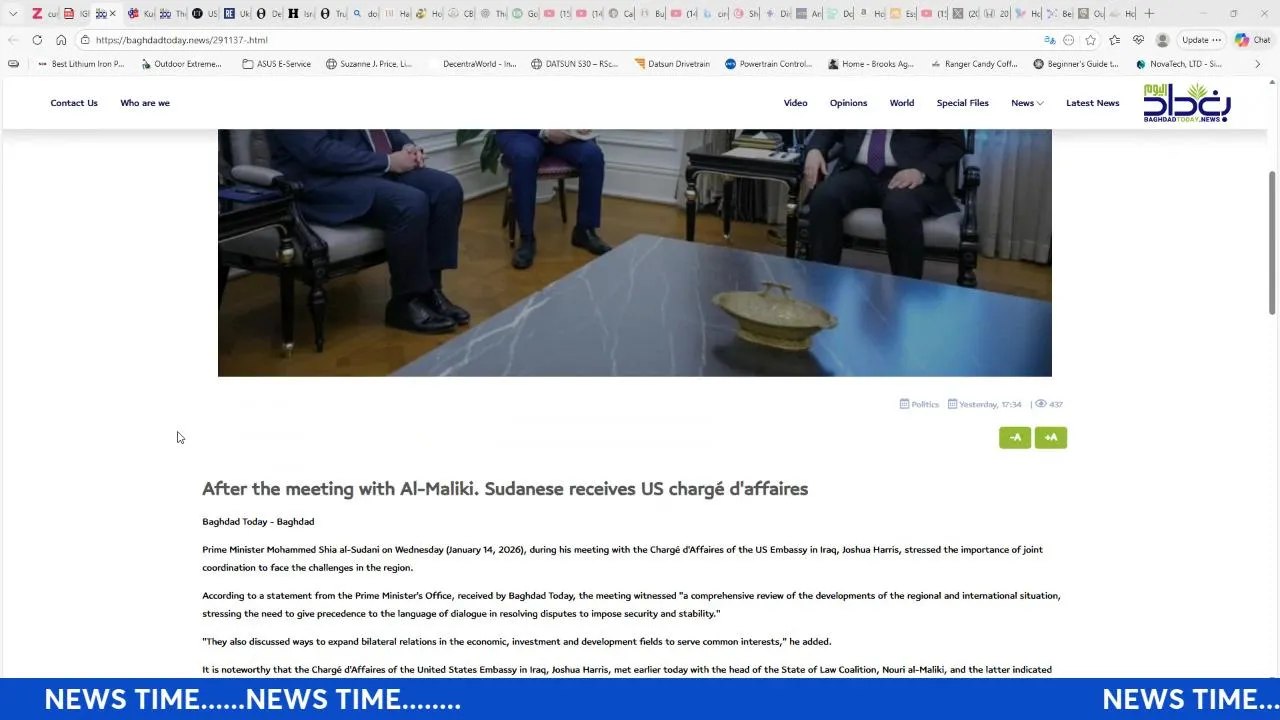Open DecentraWorld bookmark
The height and width of the screenshot is (720, 1280).
tap(473, 64)
